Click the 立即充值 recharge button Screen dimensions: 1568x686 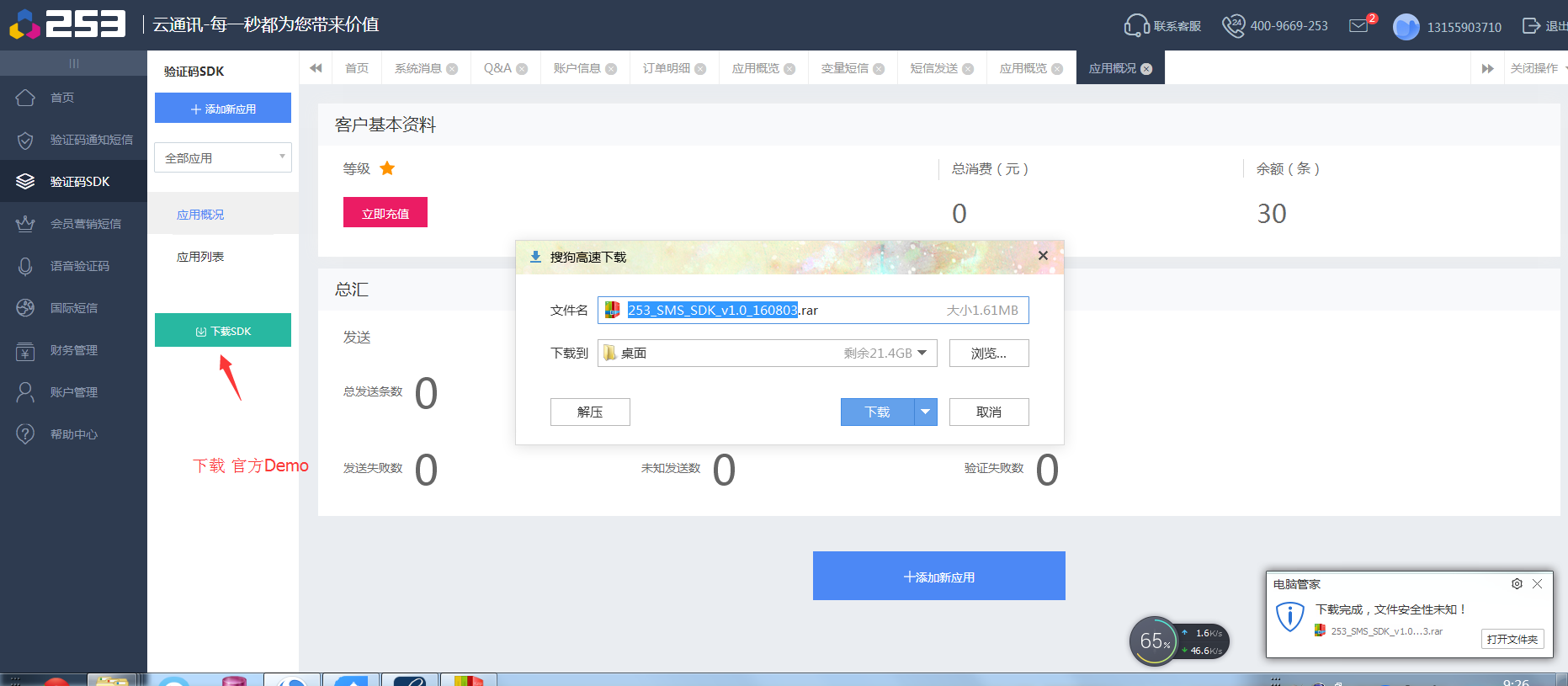[x=385, y=212]
